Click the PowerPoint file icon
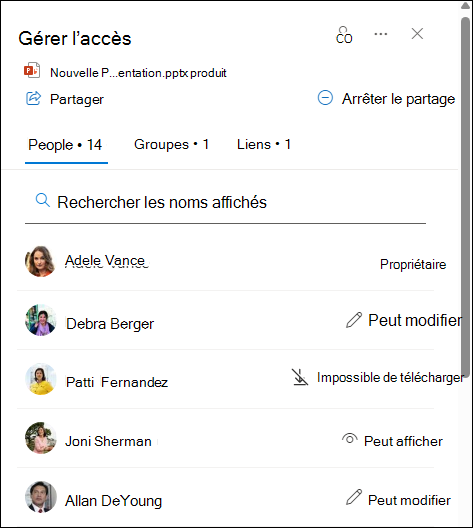Viewport: 473px width, 528px height. click(x=32, y=70)
